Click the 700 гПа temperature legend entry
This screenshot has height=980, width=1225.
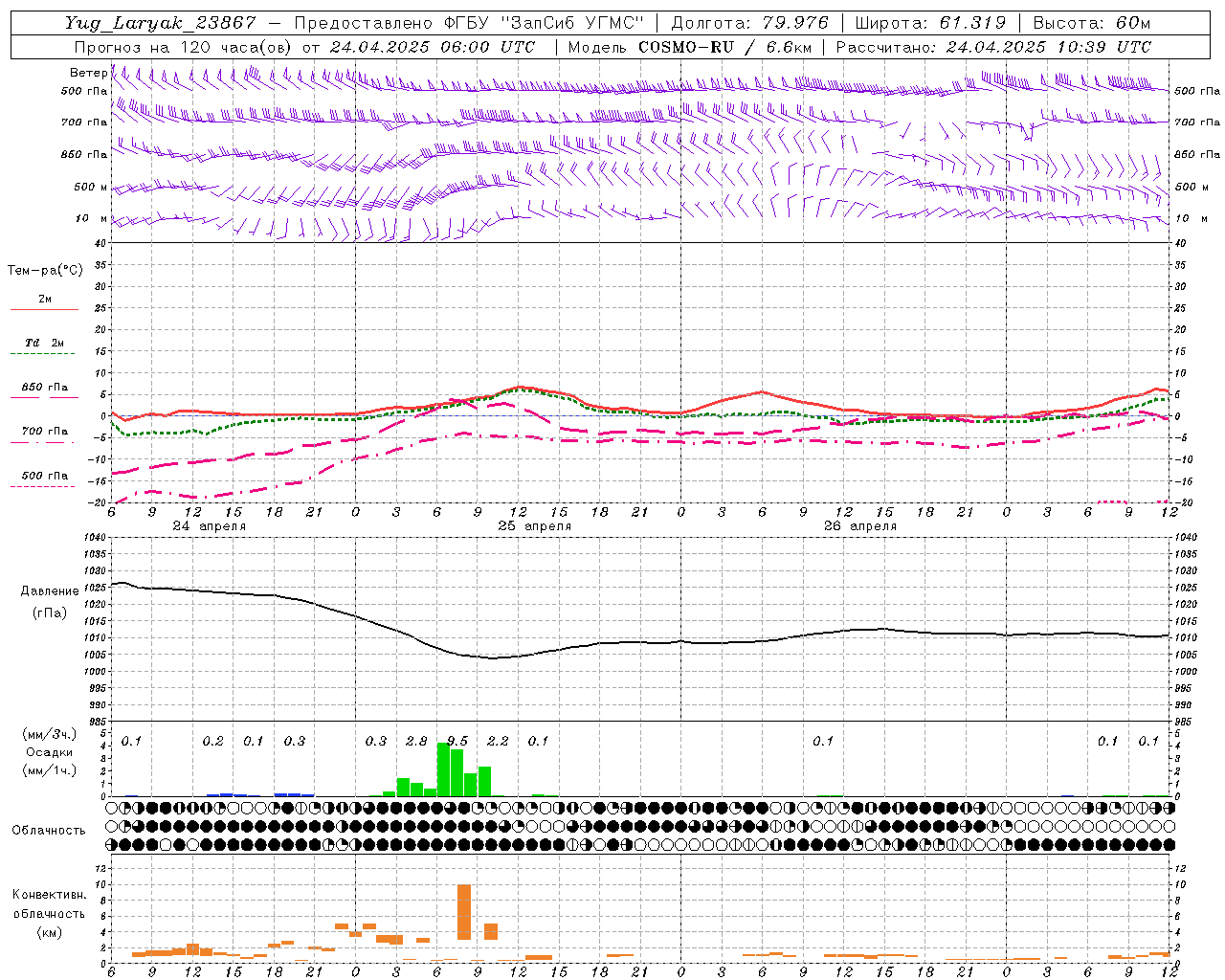pos(44,432)
